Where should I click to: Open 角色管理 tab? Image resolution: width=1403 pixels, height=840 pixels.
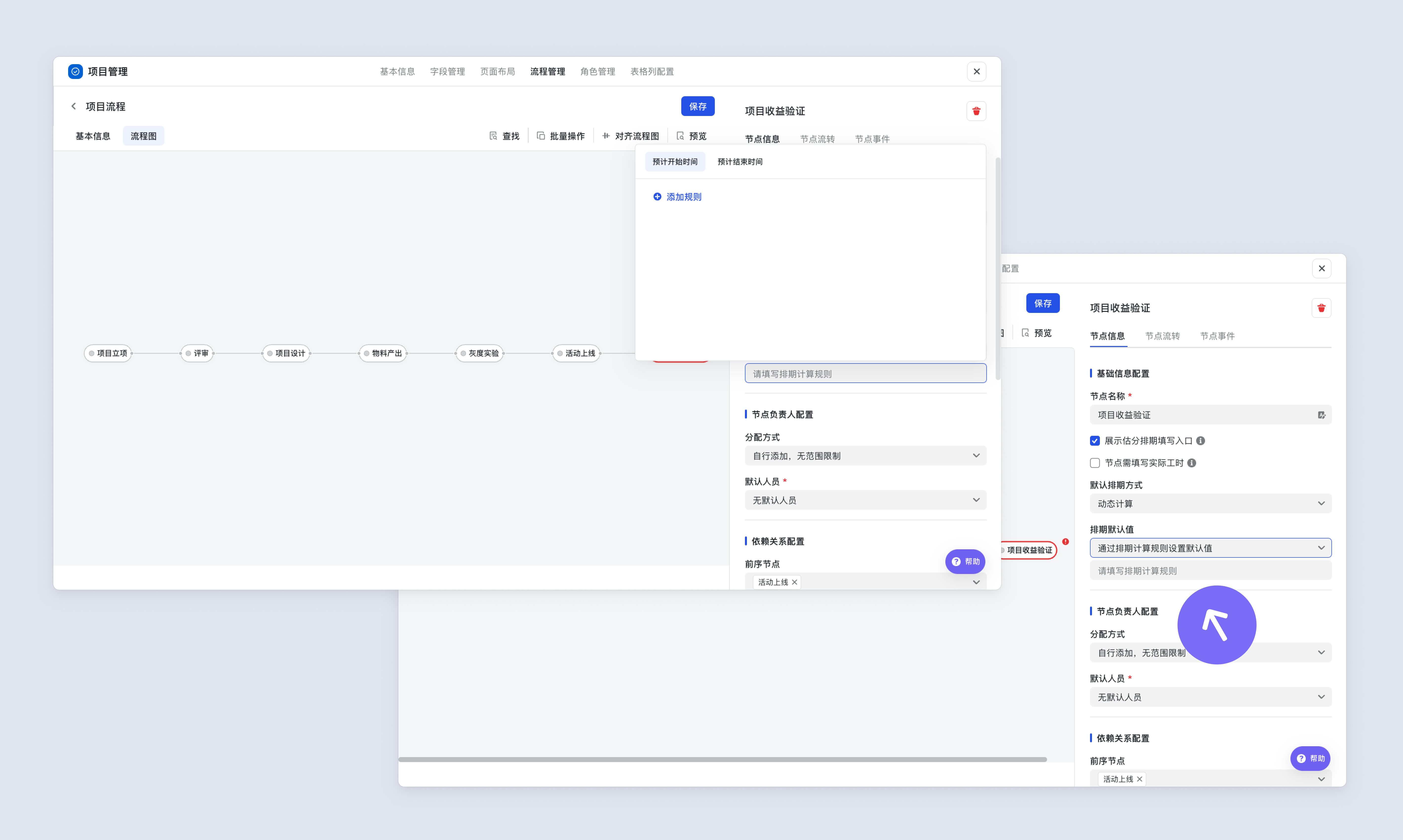pyautogui.click(x=597, y=71)
